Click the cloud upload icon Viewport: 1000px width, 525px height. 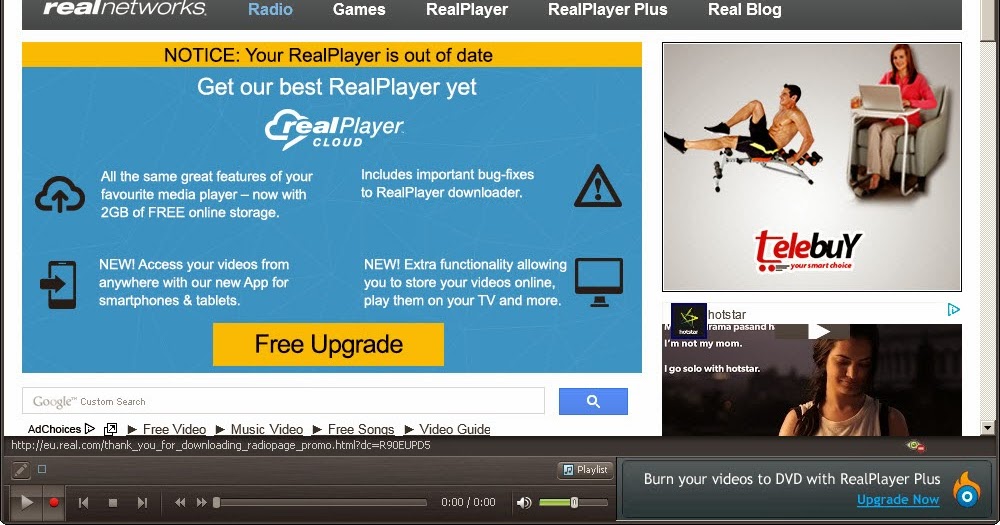pos(60,195)
